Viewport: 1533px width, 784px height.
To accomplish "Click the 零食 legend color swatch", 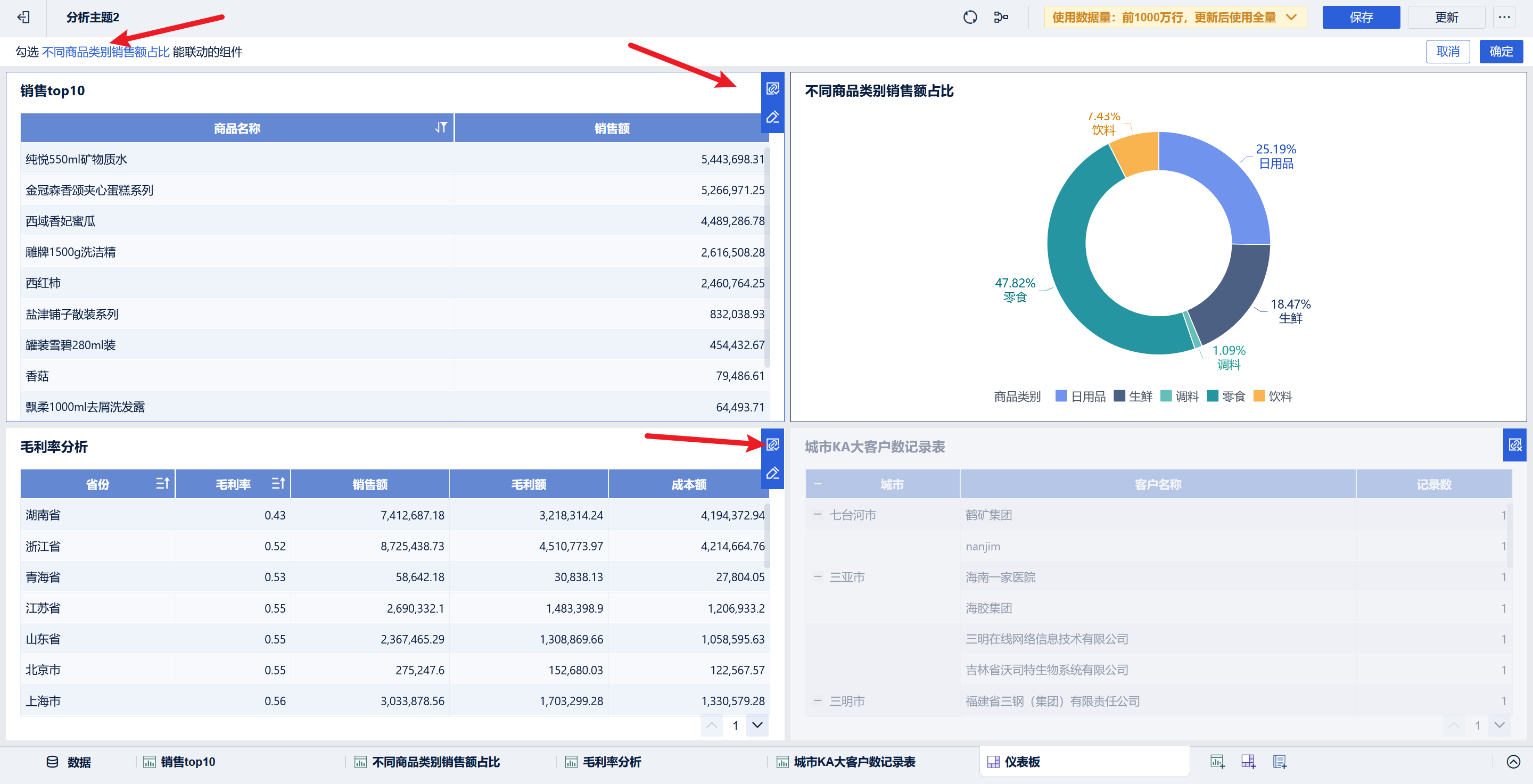I will pyautogui.click(x=1212, y=396).
